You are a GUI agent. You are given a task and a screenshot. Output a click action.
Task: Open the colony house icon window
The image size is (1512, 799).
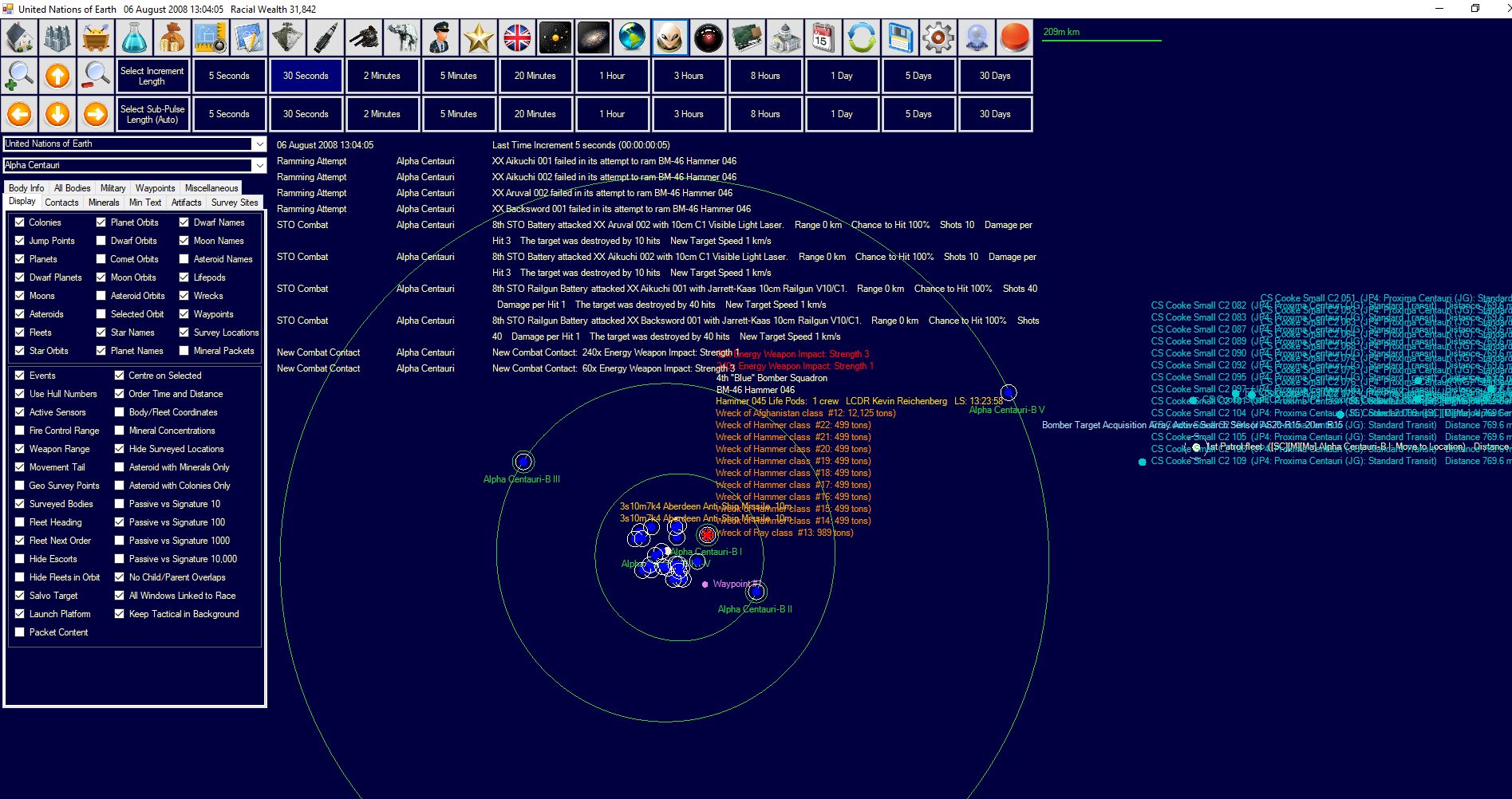20,37
